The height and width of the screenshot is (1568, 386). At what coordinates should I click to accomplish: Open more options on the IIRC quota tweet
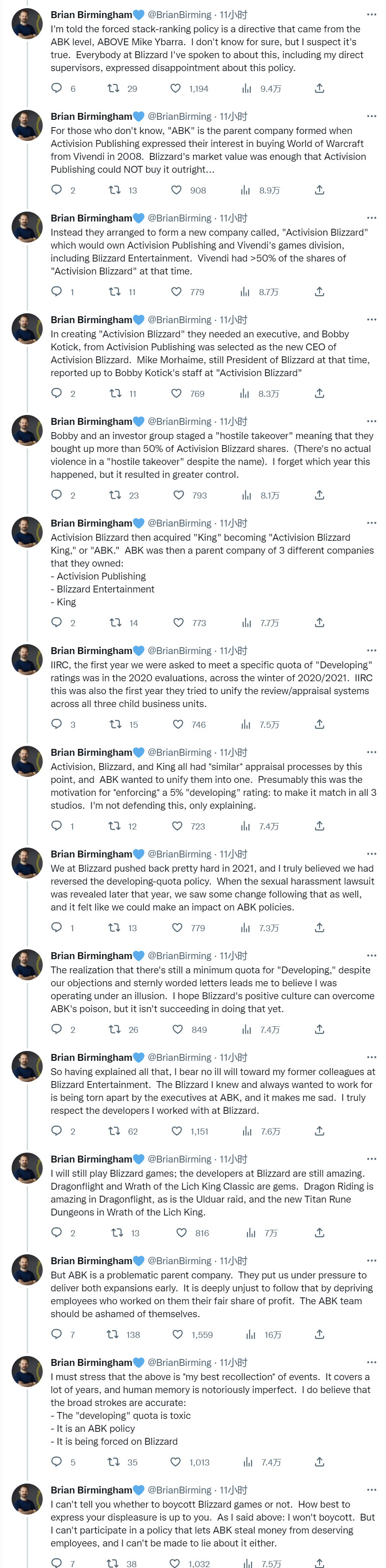(371, 650)
